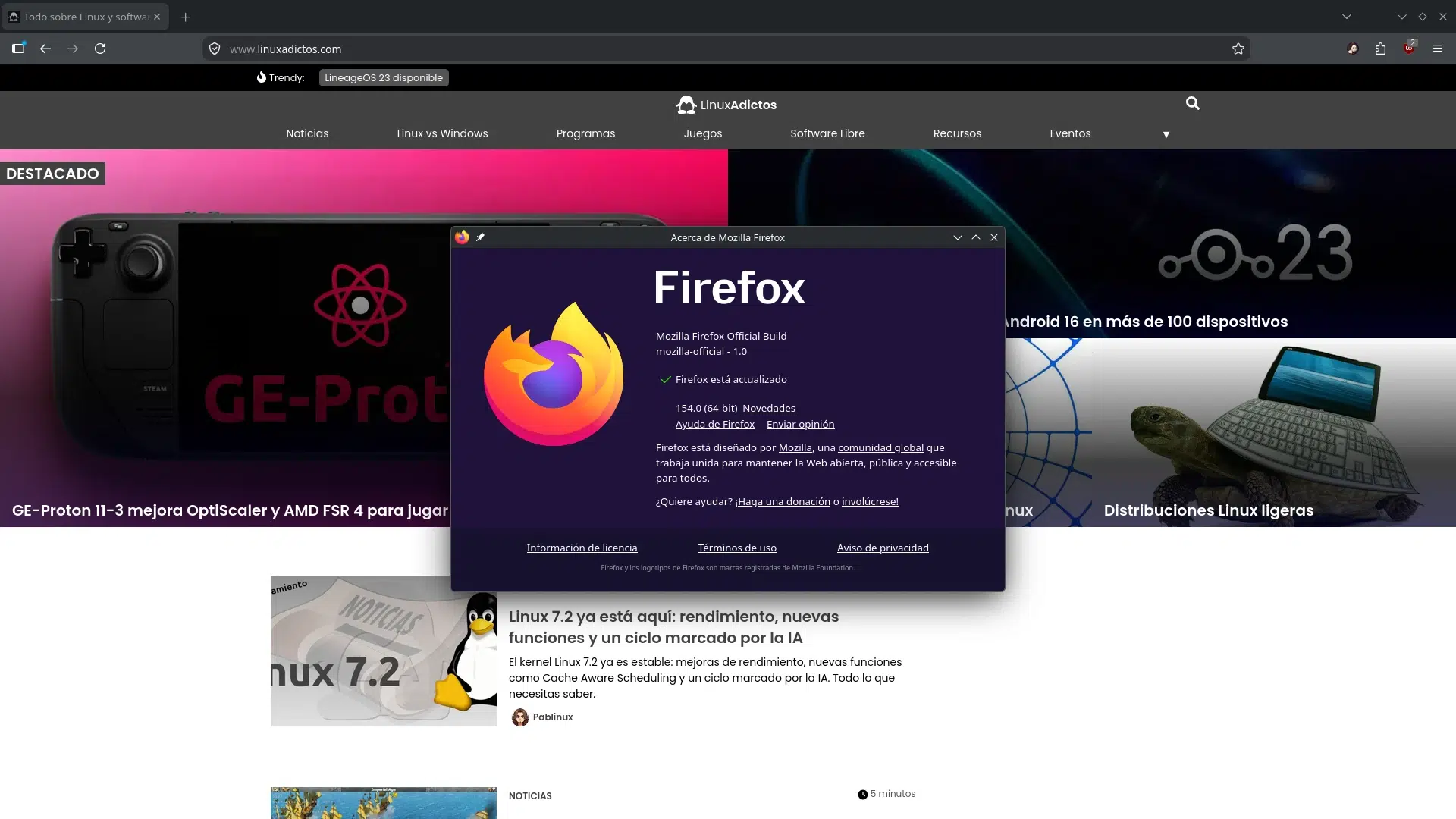Open the Ayuda de Firefox link

pos(715,424)
